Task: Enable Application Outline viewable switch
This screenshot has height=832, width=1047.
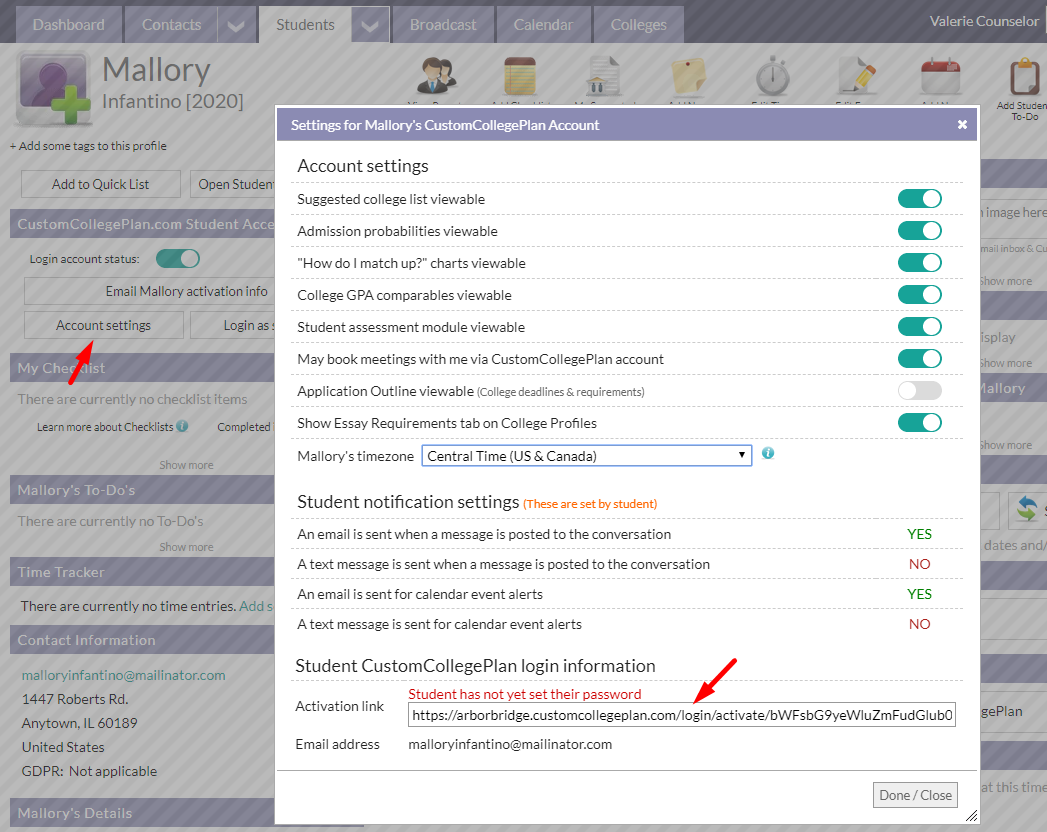Action: [919, 391]
